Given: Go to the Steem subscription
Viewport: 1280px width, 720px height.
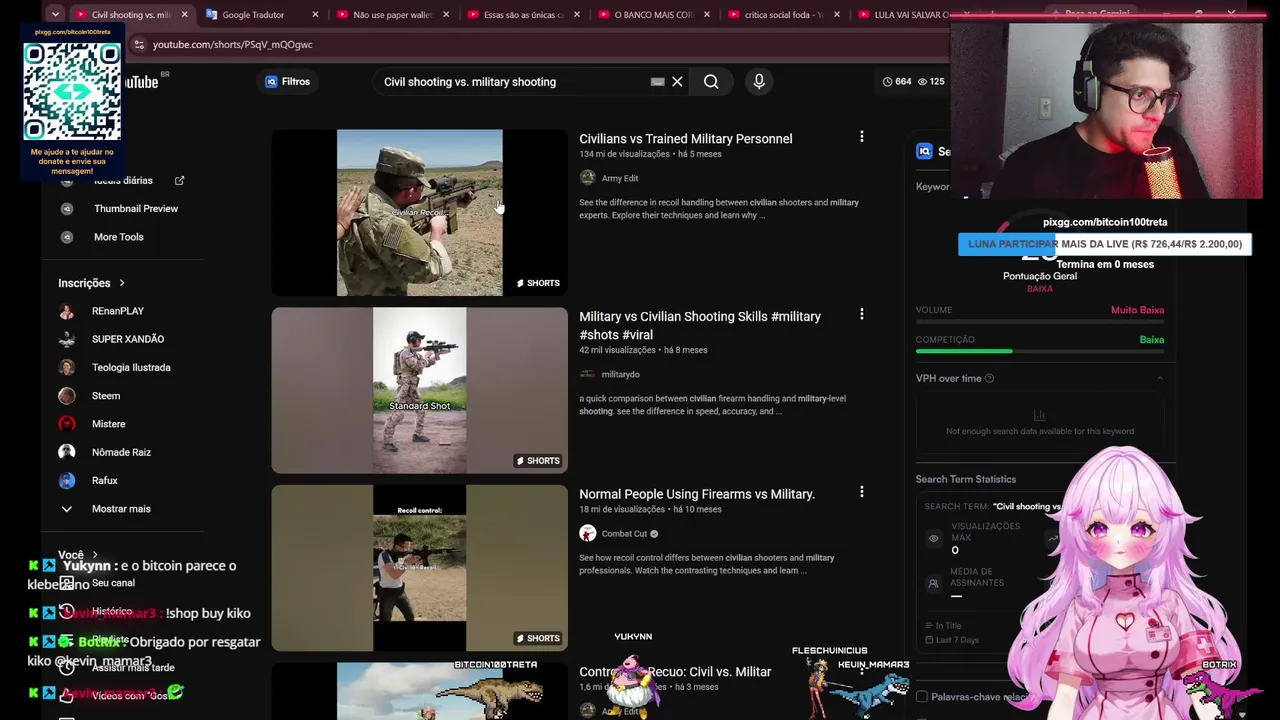Looking at the screenshot, I should tap(106, 396).
